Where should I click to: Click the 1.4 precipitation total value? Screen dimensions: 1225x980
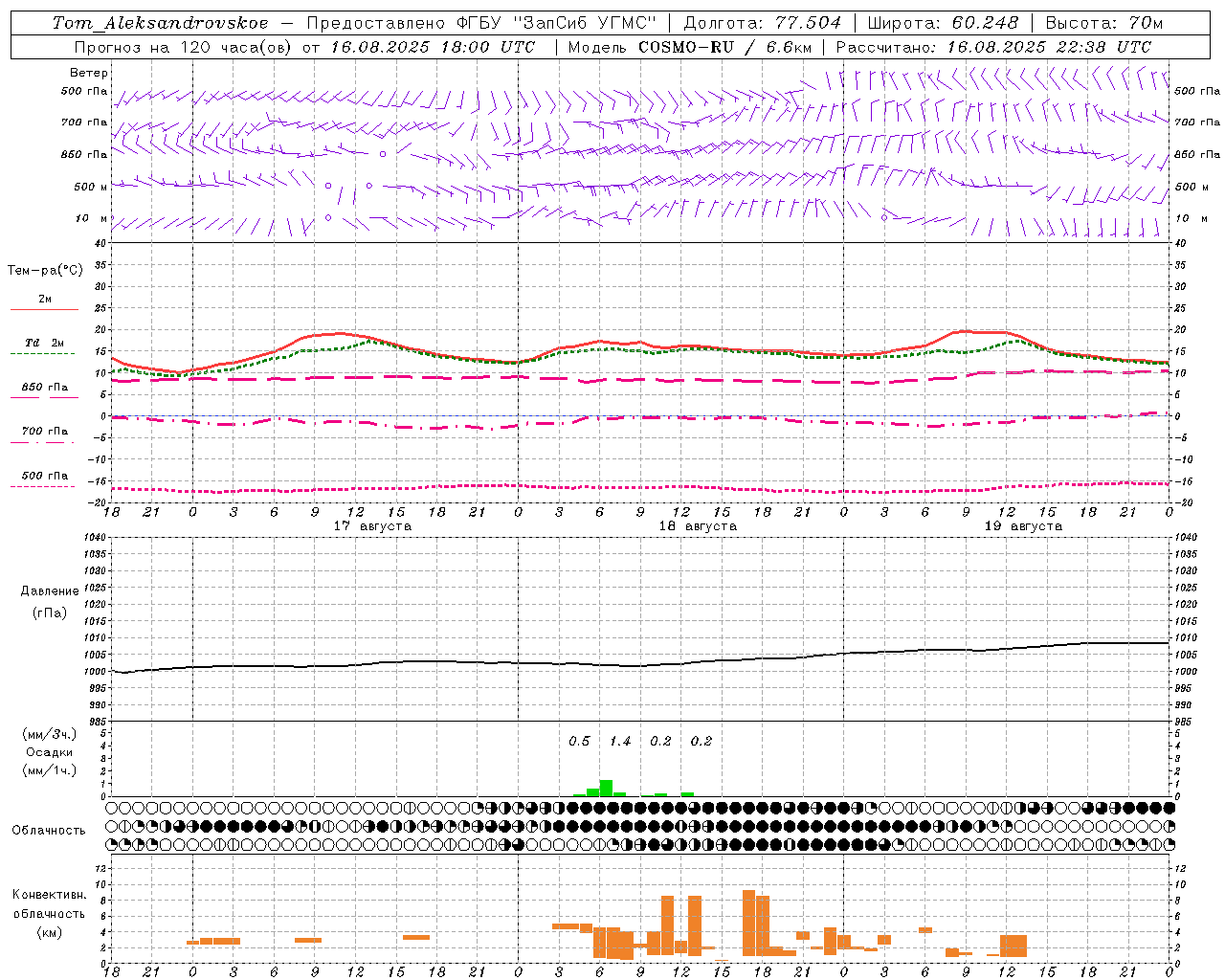click(x=620, y=742)
